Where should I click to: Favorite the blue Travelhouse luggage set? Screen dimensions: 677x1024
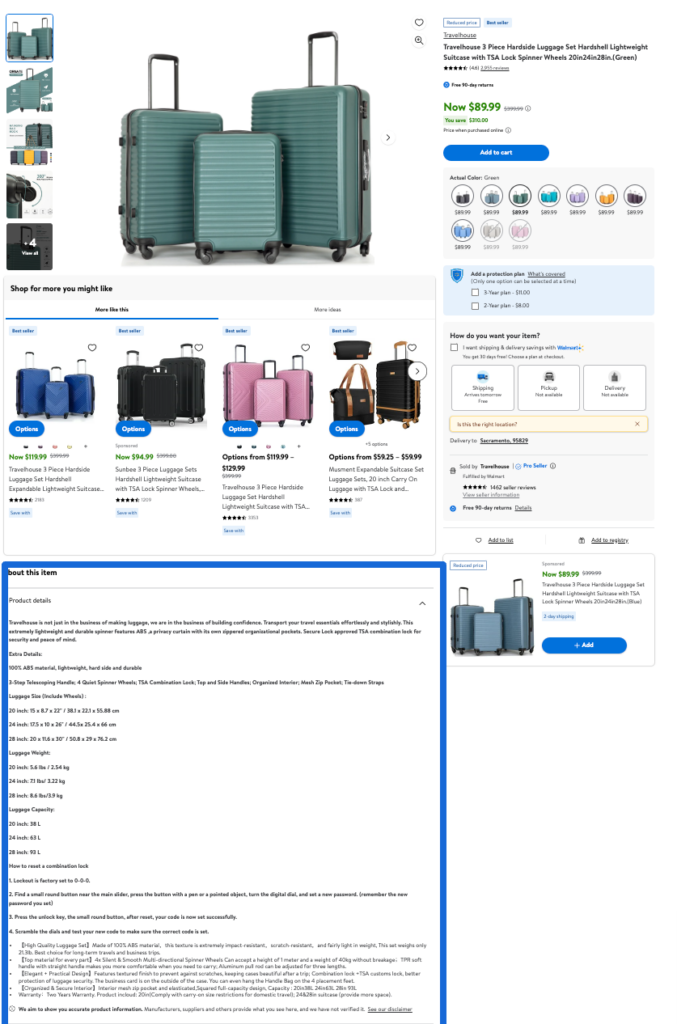pyautogui.click(x=92, y=347)
